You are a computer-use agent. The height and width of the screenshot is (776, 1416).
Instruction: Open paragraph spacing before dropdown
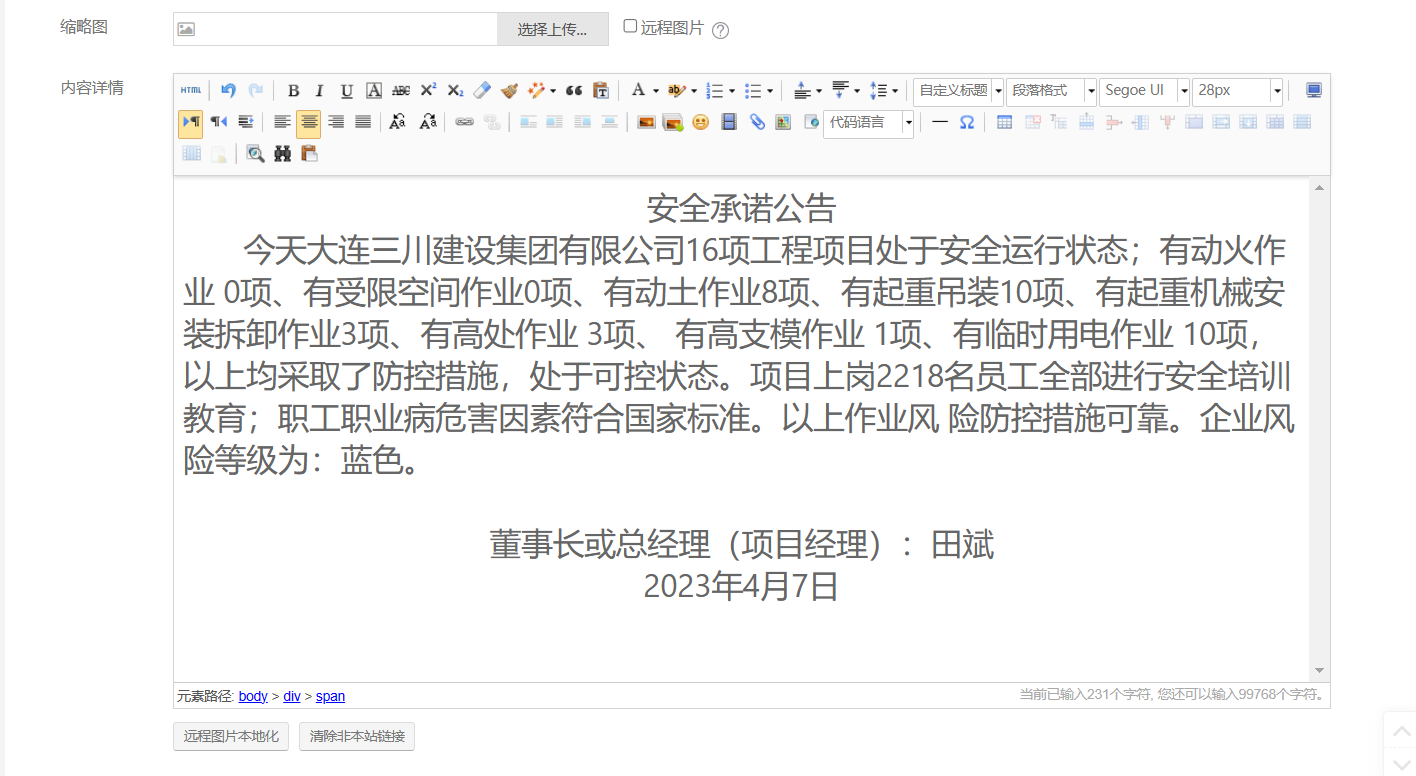coord(820,91)
